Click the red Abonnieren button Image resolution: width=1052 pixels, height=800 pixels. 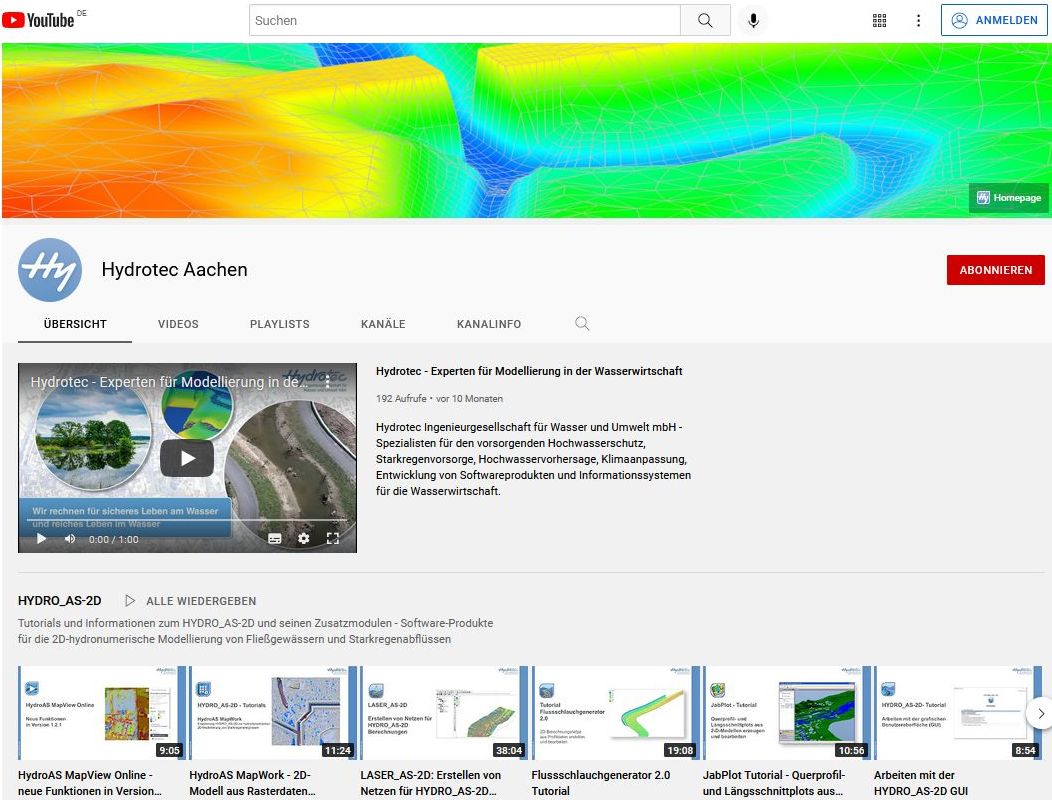point(995,270)
